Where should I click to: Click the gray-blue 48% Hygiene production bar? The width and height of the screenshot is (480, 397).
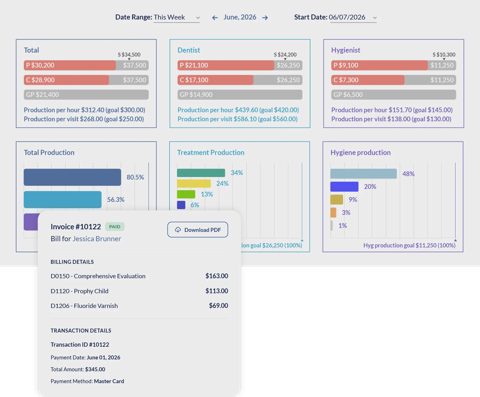pyautogui.click(x=364, y=174)
